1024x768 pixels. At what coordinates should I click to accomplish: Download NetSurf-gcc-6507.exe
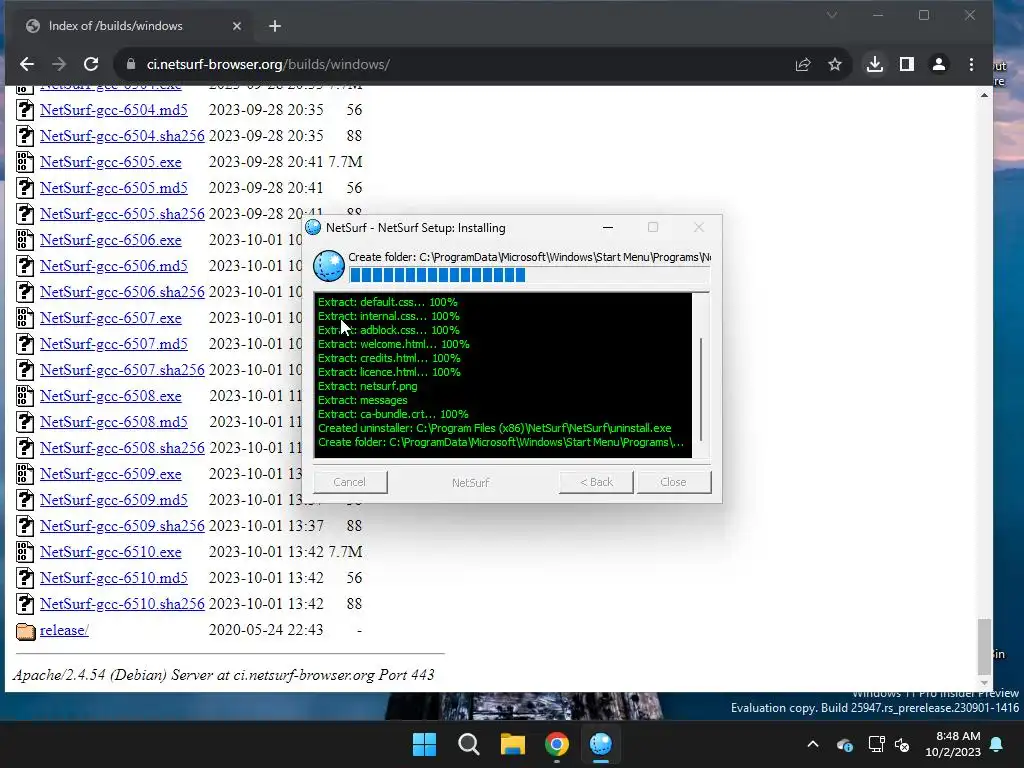[x=110, y=318]
